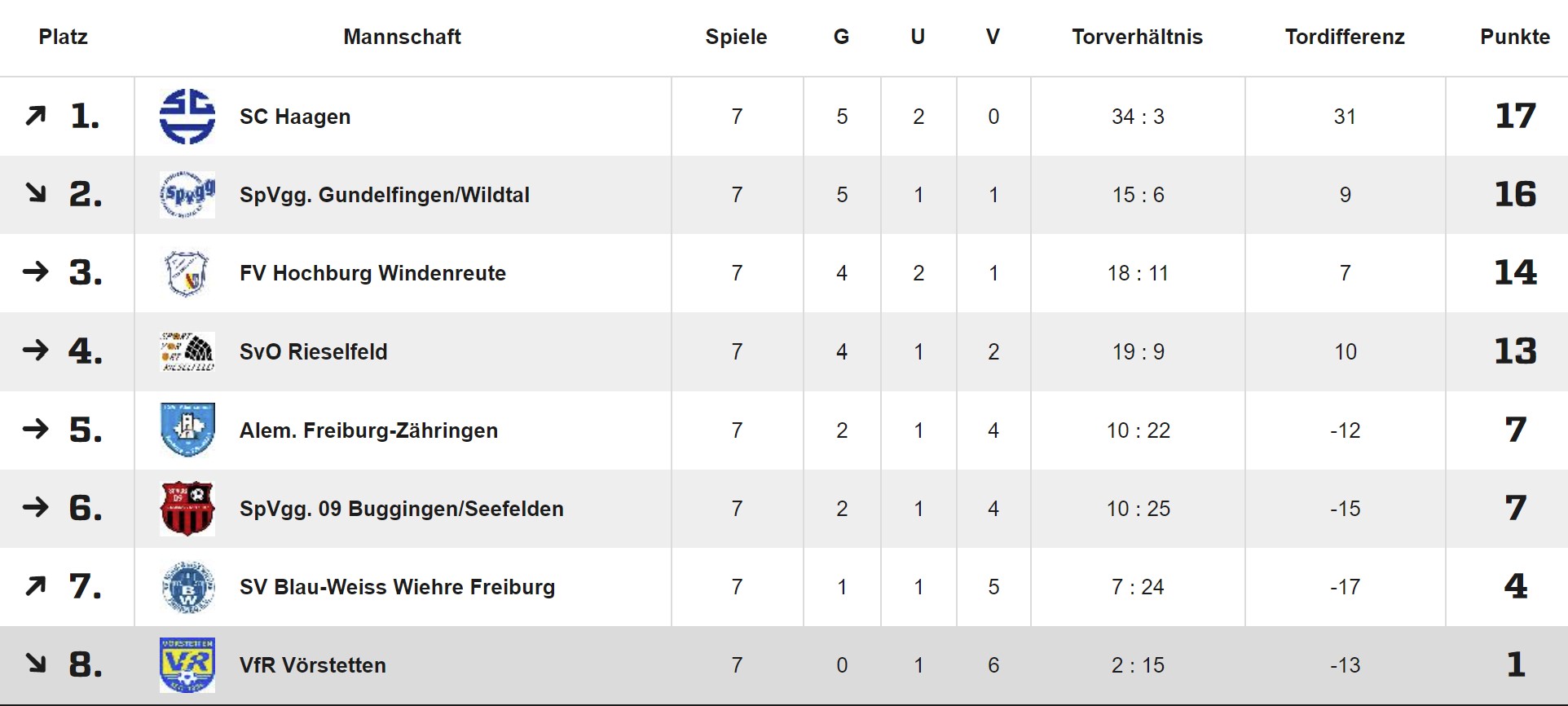Click the up-trend arrow next to rank 1

pos(35,116)
